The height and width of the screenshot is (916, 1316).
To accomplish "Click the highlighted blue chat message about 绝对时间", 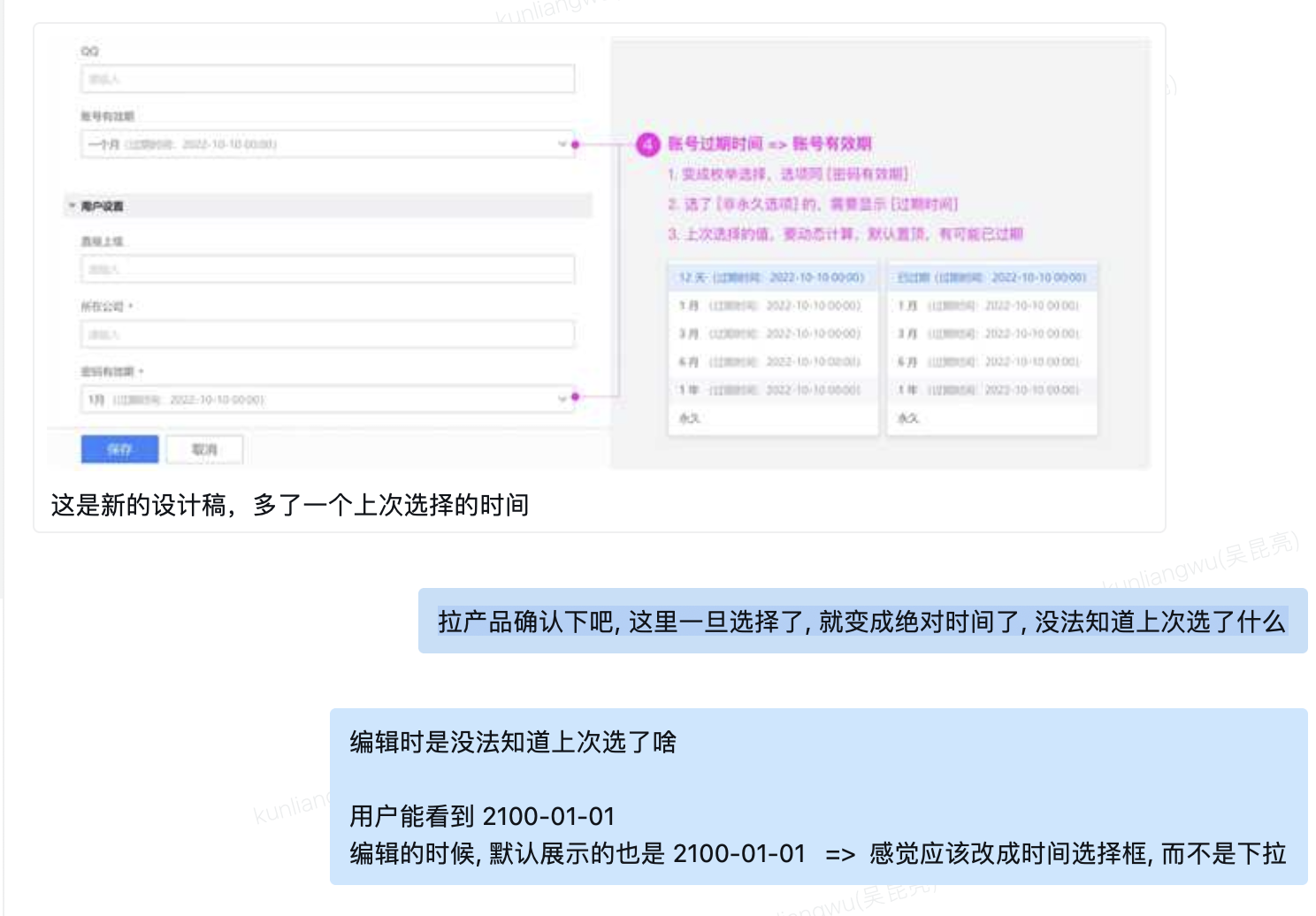I will tap(861, 624).
